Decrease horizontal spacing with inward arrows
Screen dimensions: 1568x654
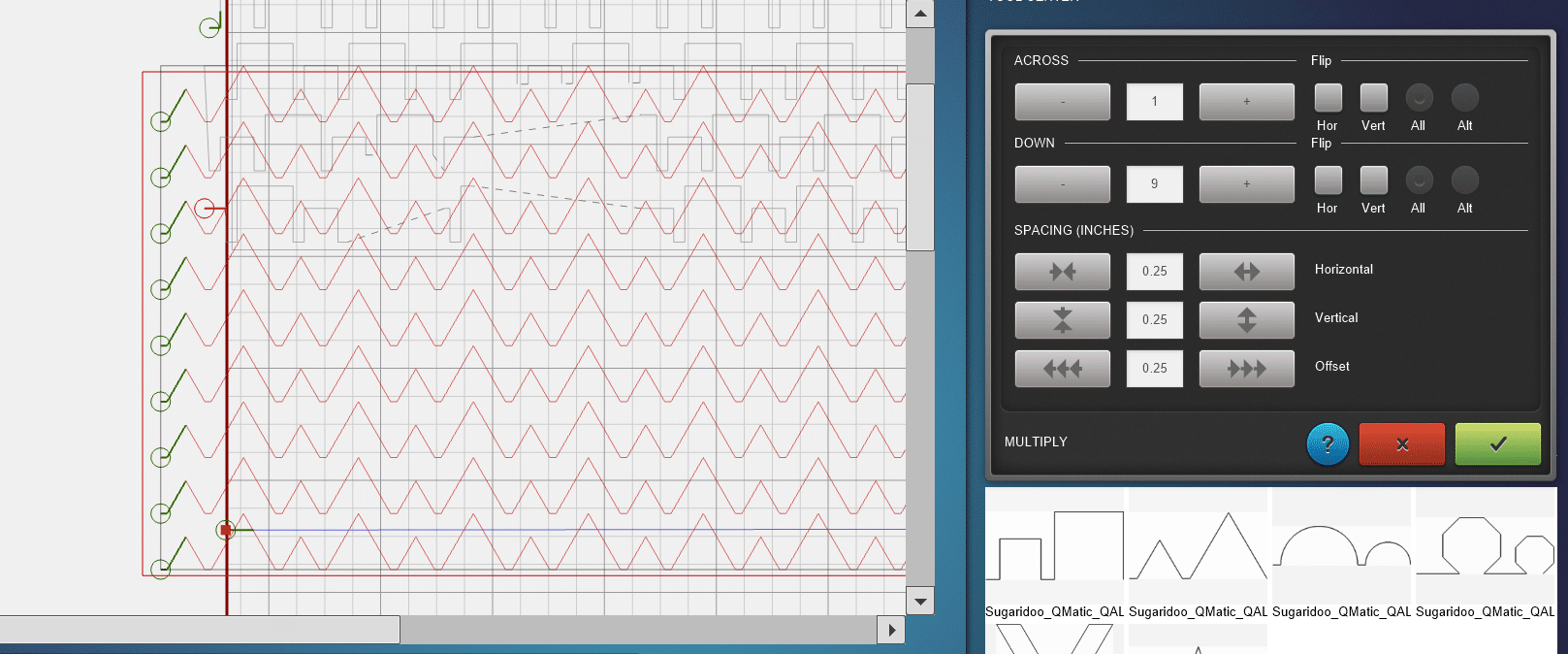1062,272
